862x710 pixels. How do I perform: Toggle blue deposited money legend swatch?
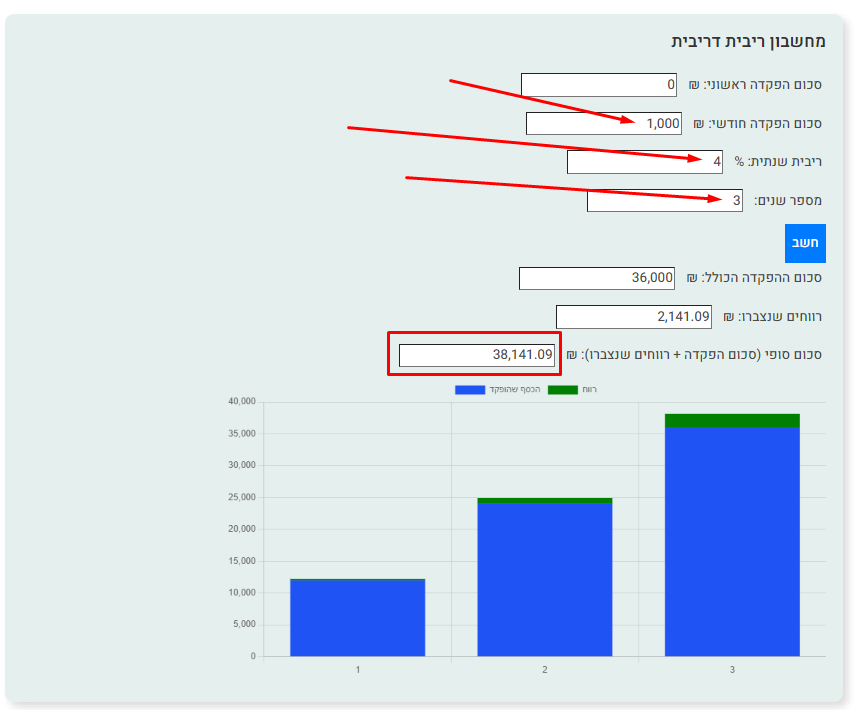[470, 390]
